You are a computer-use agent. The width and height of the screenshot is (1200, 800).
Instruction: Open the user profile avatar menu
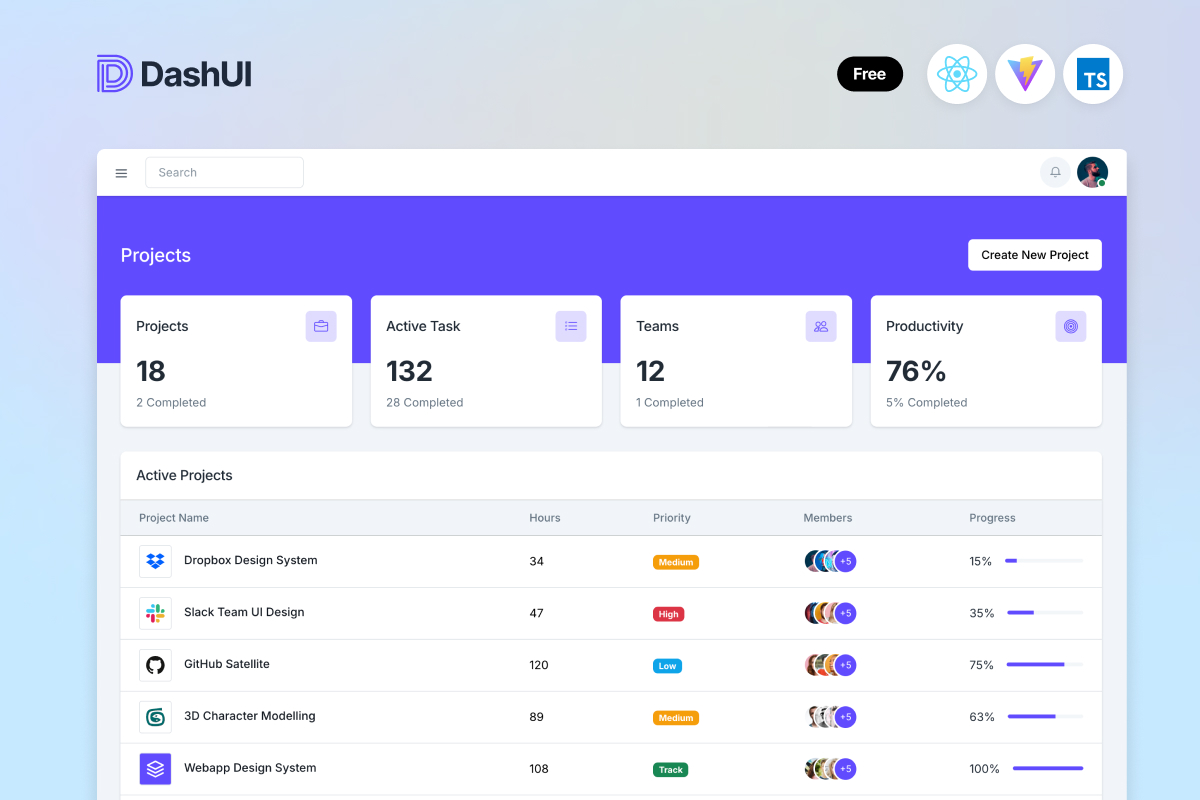point(1092,172)
